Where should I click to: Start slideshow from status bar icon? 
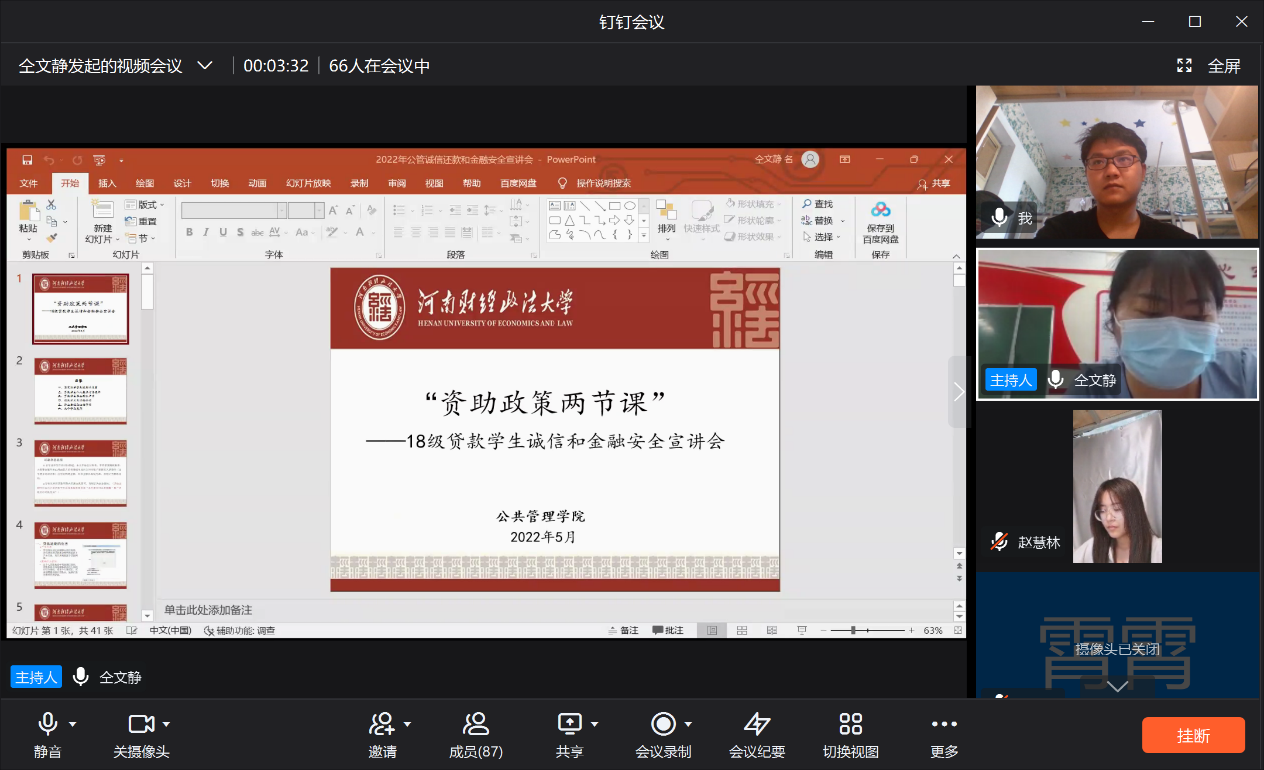tap(802, 631)
